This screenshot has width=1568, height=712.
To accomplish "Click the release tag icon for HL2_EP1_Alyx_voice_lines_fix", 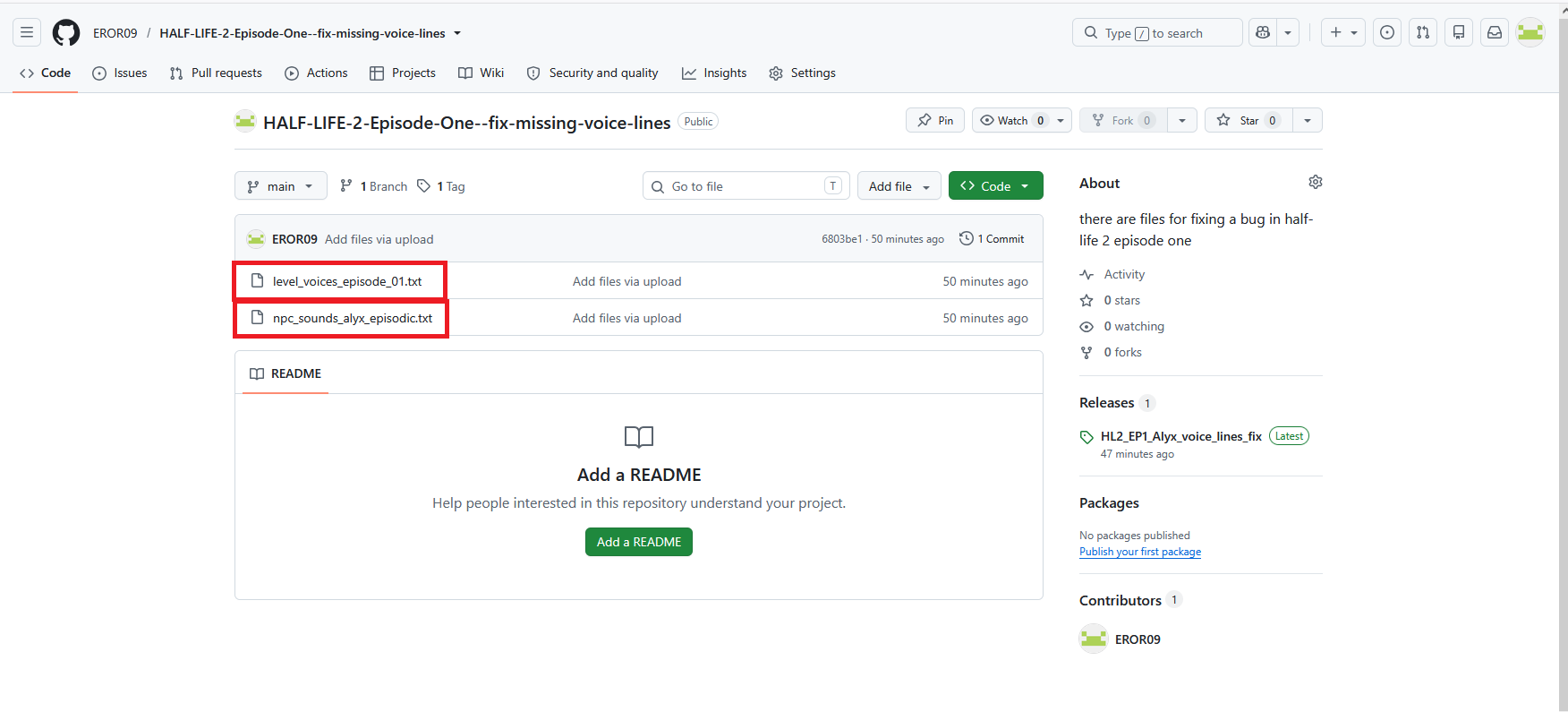I will click(1087, 437).
